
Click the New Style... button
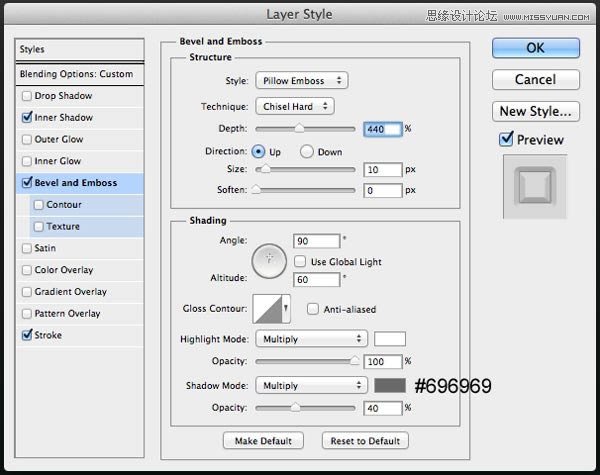point(536,111)
